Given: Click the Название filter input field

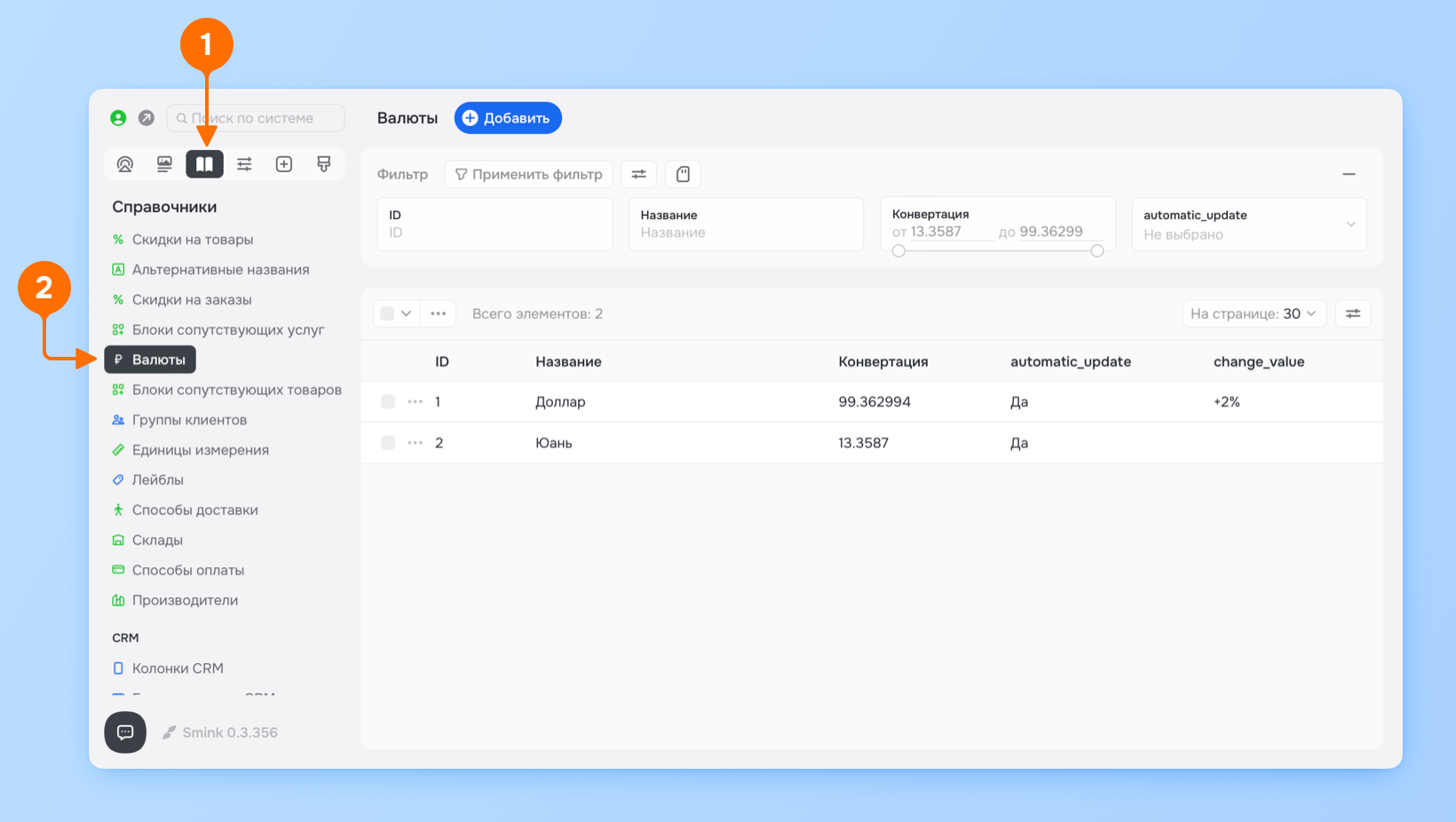Looking at the screenshot, I should [x=746, y=225].
